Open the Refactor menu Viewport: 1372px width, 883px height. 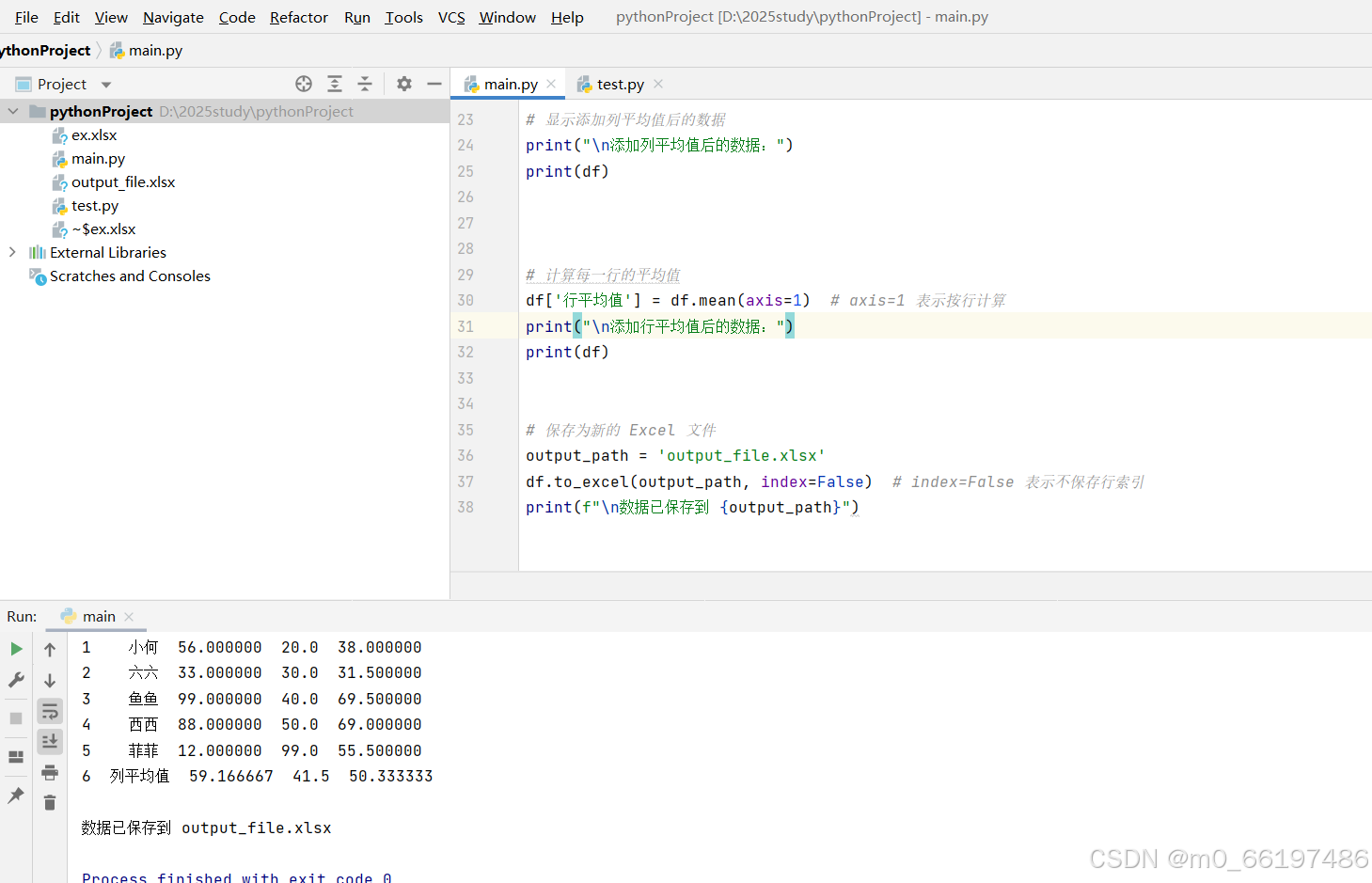(299, 17)
